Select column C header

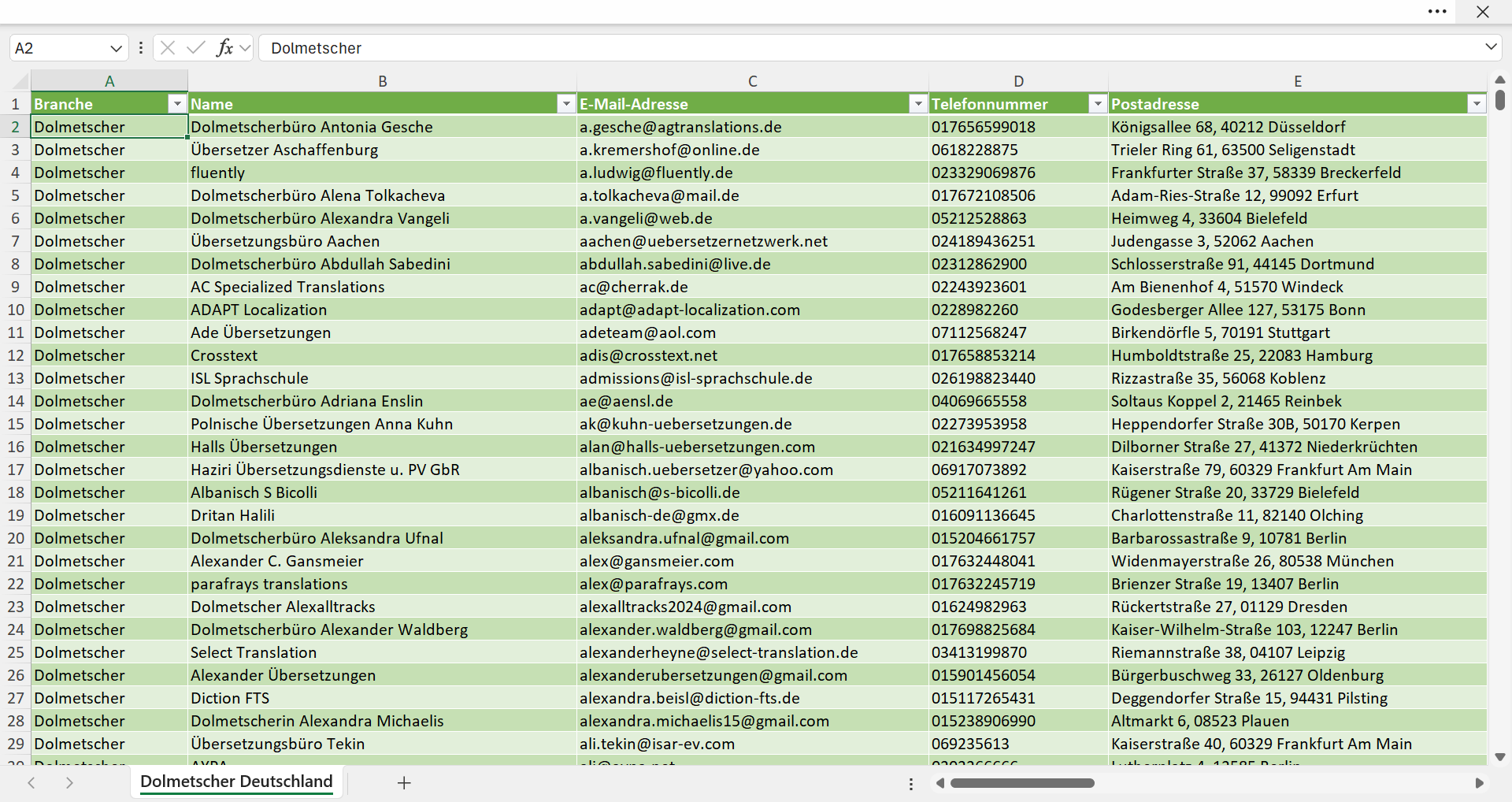[753, 81]
